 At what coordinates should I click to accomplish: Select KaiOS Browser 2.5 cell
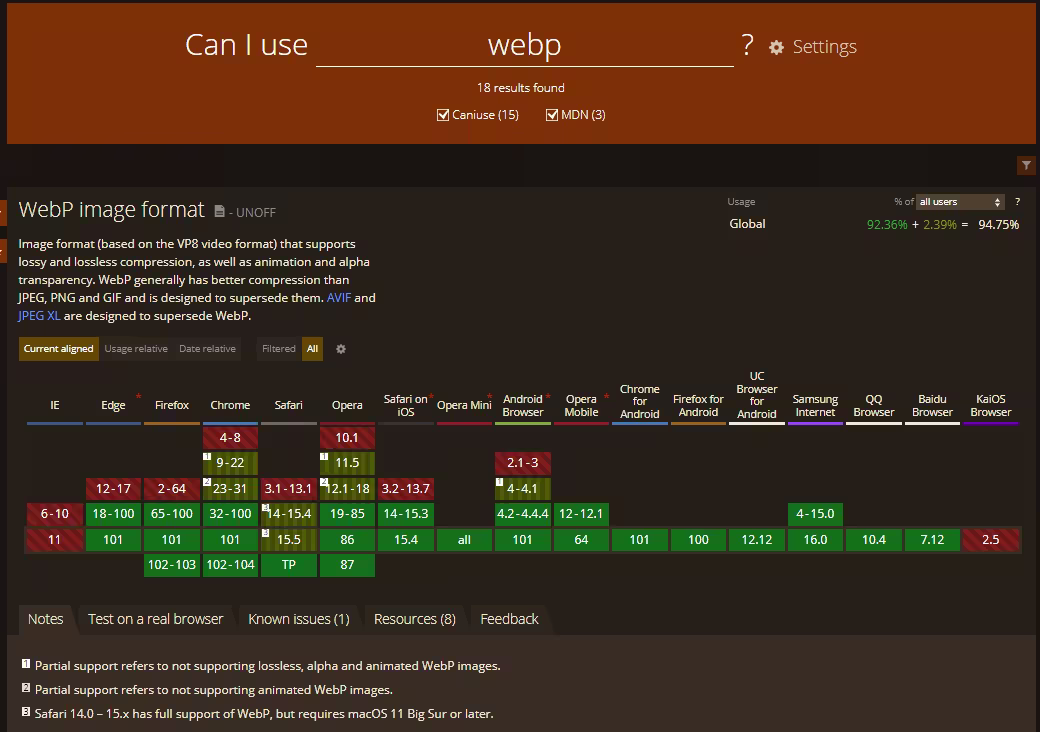(x=990, y=540)
